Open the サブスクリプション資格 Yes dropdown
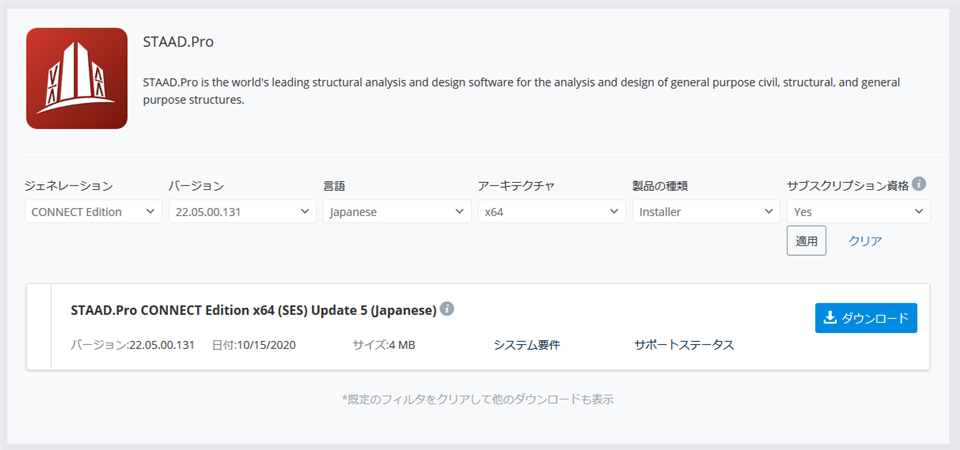 point(858,212)
